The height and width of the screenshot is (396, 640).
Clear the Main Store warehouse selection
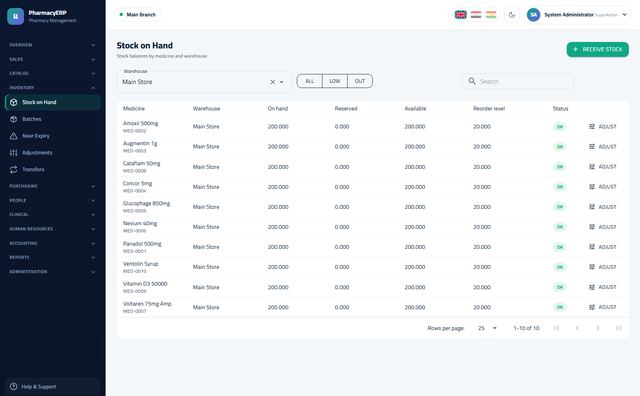pos(273,82)
